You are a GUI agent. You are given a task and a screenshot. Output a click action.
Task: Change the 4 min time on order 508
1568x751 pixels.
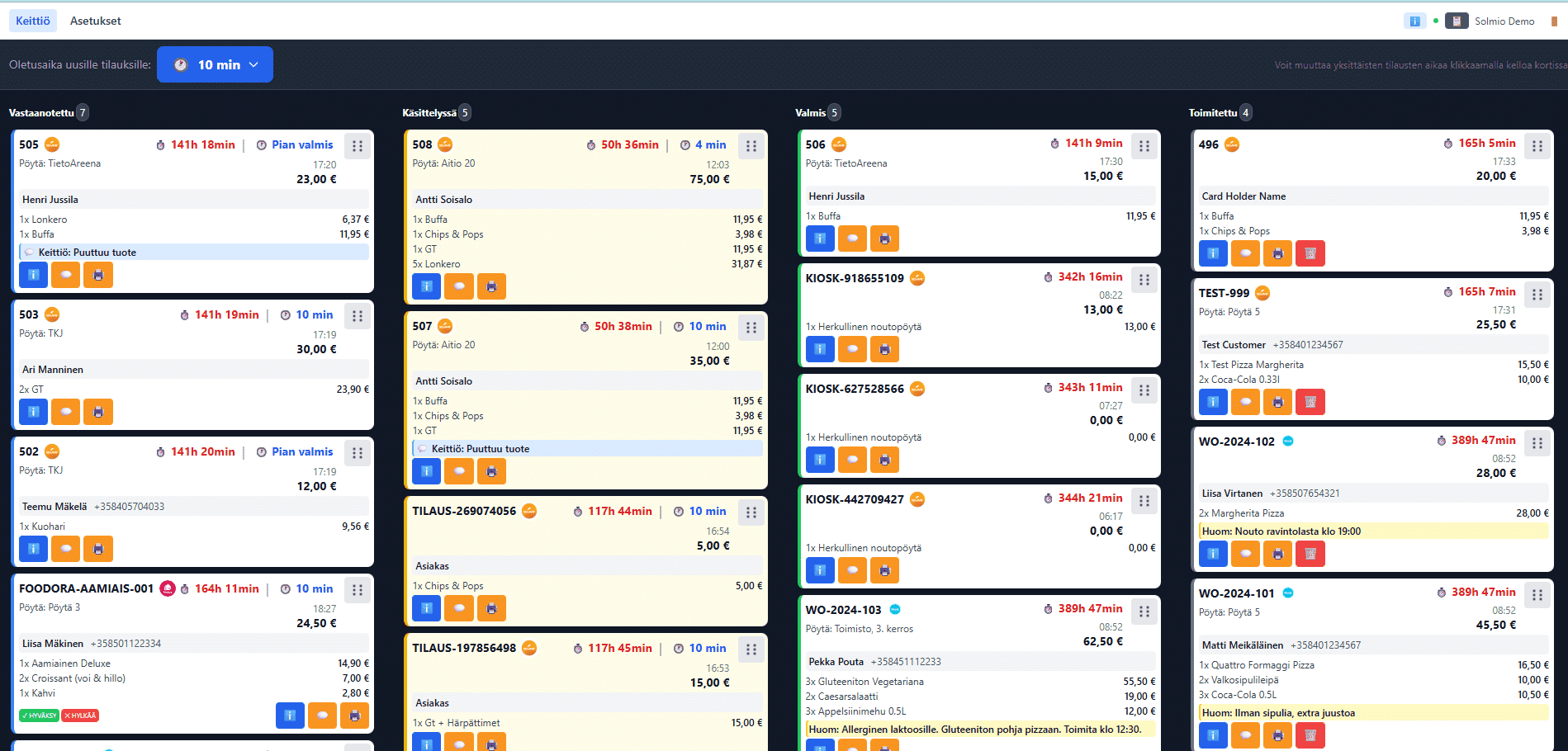click(703, 144)
